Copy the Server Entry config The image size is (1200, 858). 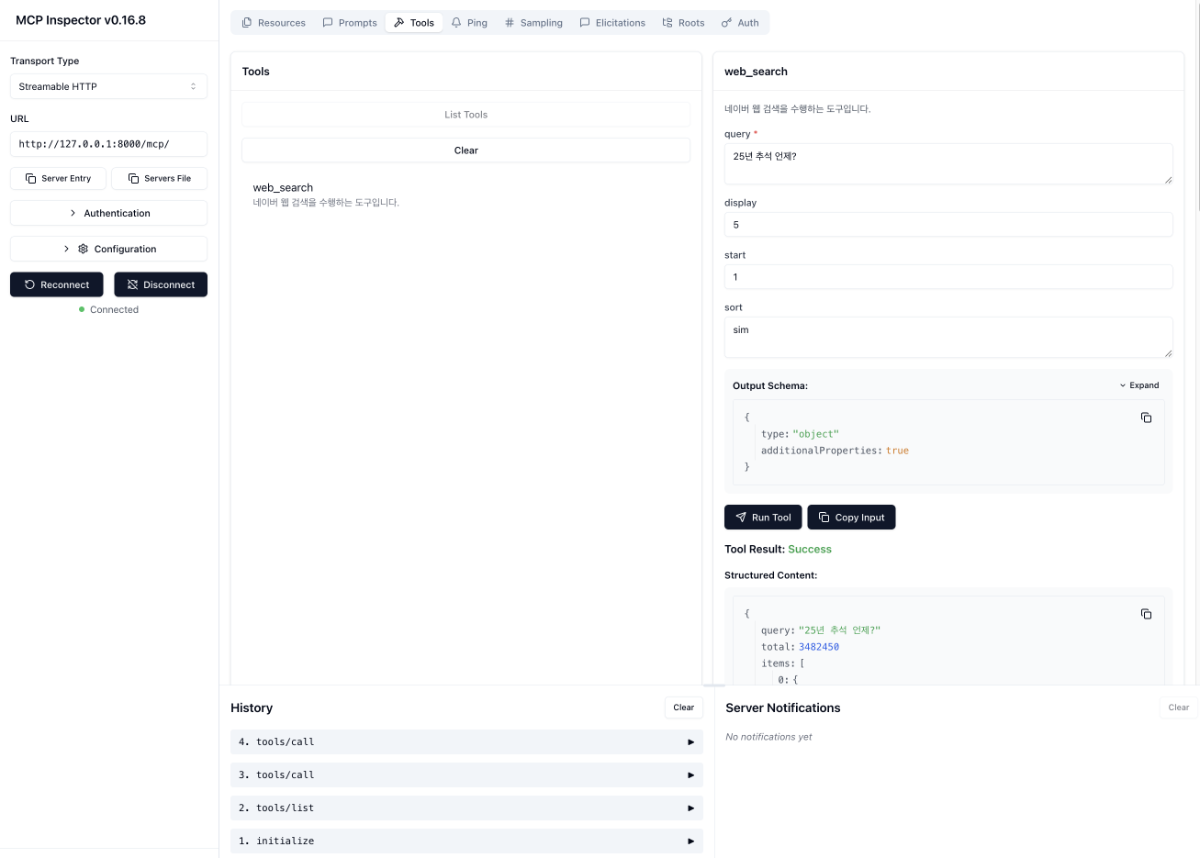pos(58,178)
